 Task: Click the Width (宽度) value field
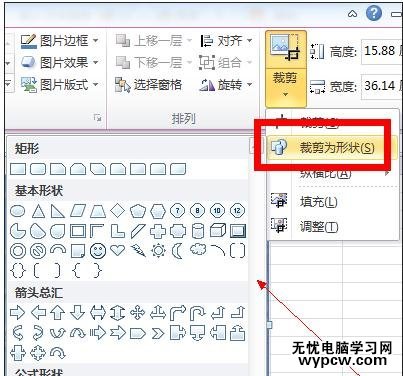(x=381, y=86)
